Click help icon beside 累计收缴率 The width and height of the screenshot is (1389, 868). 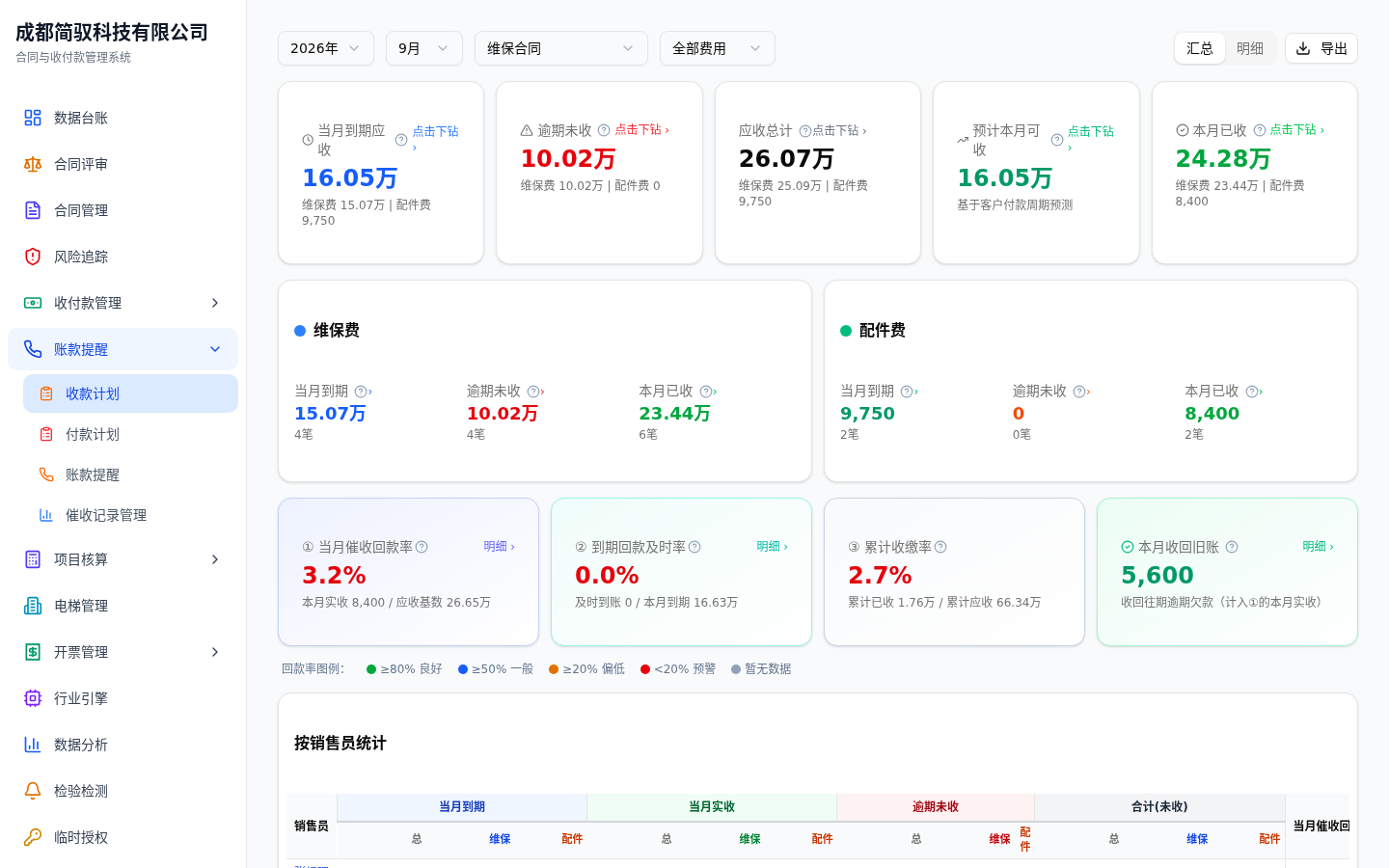click(940, 547)
